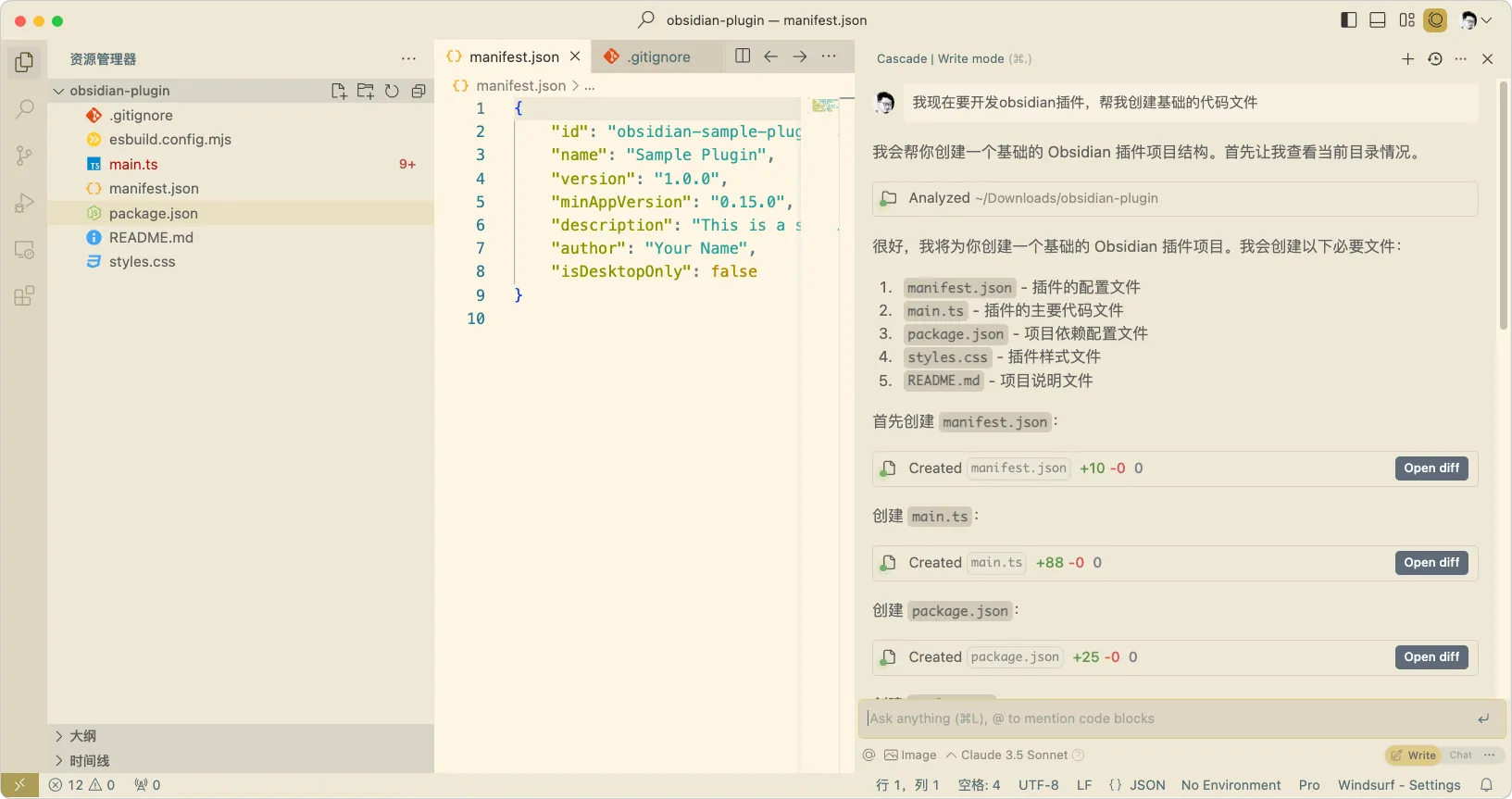Open the manifest.json breadcrumb dropdown
1512x799 pixels.
point(520,86)
